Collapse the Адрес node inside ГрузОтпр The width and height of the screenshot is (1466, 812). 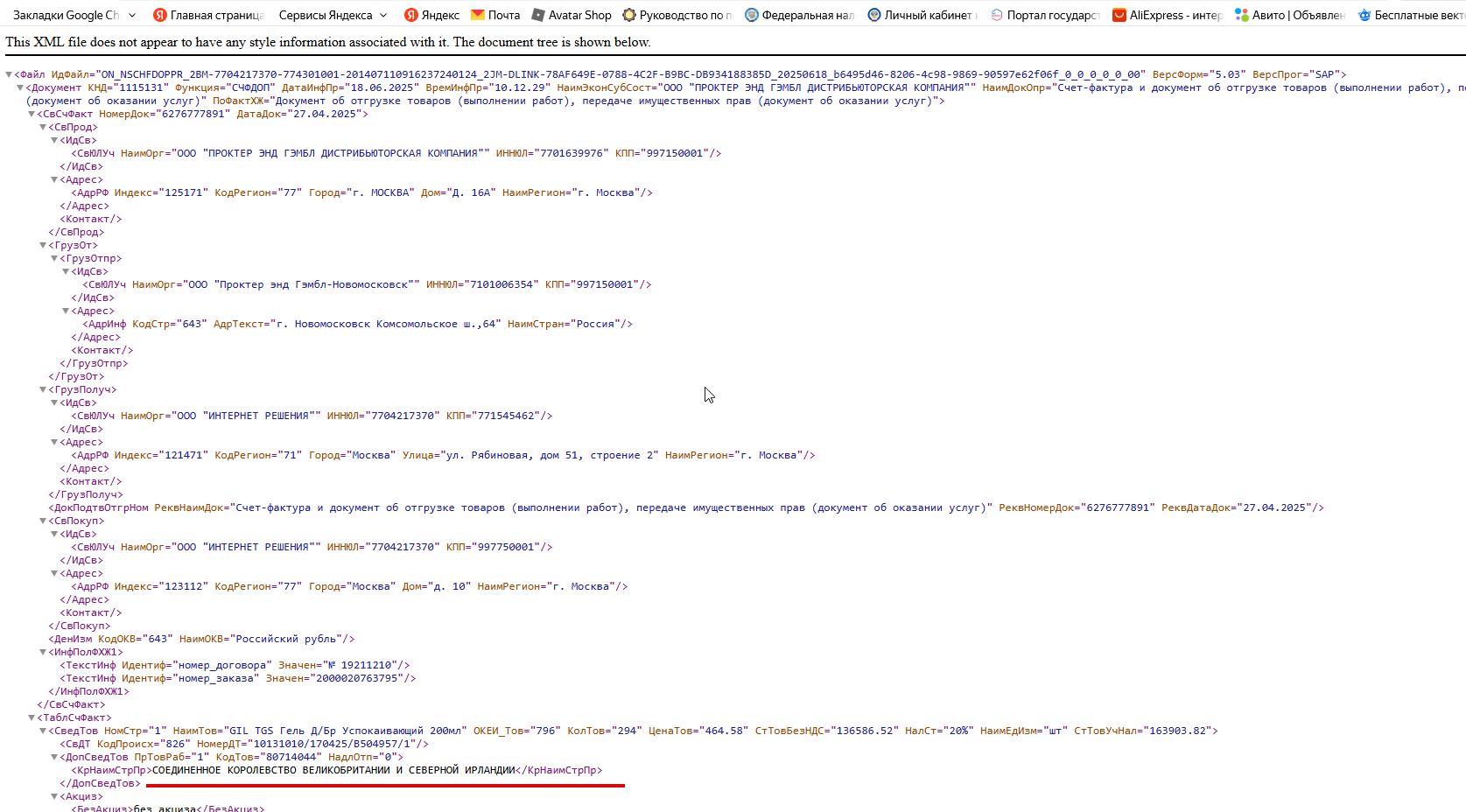click(66, 311)
